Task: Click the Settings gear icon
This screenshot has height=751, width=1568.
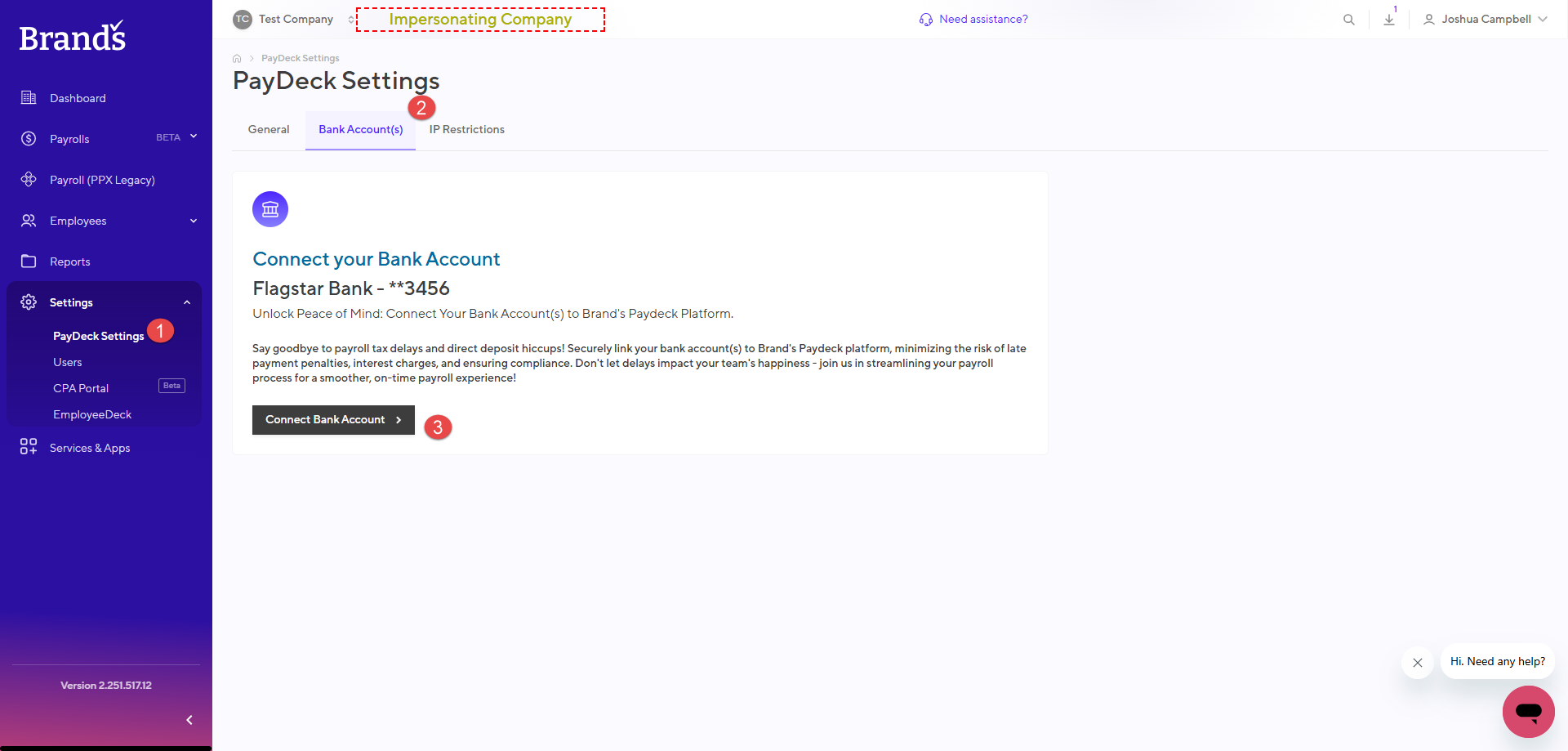Action: (29, 302)
